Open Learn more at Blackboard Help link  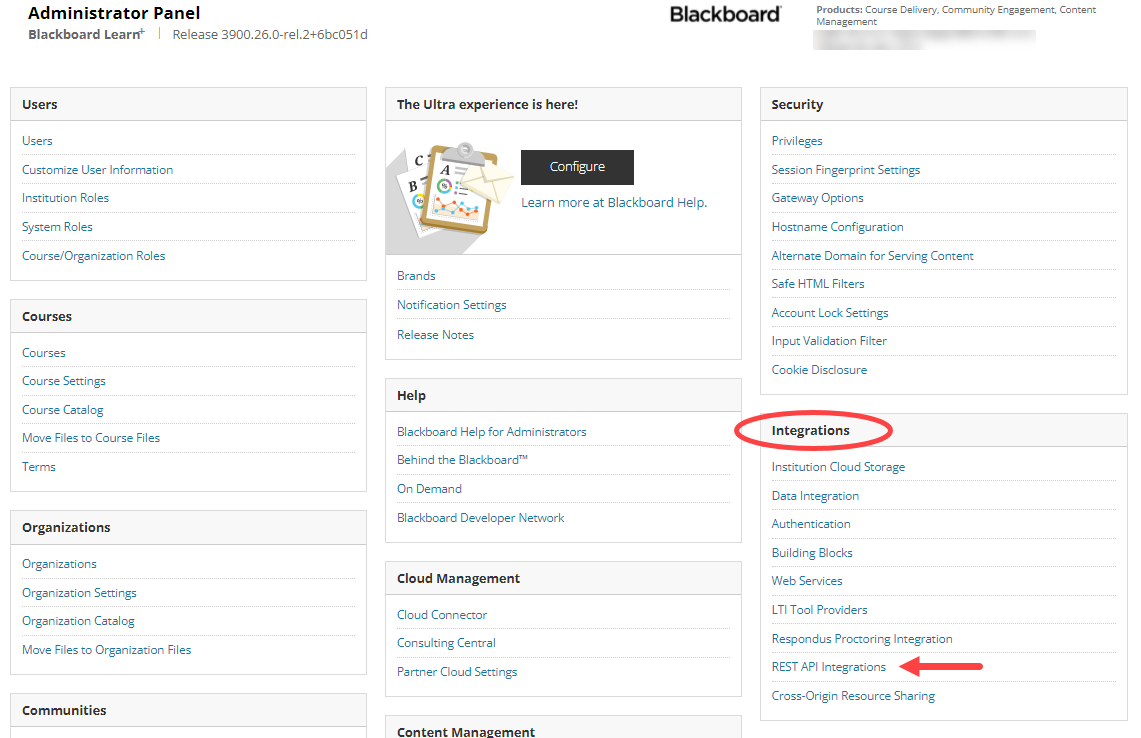tap(613, 202)
